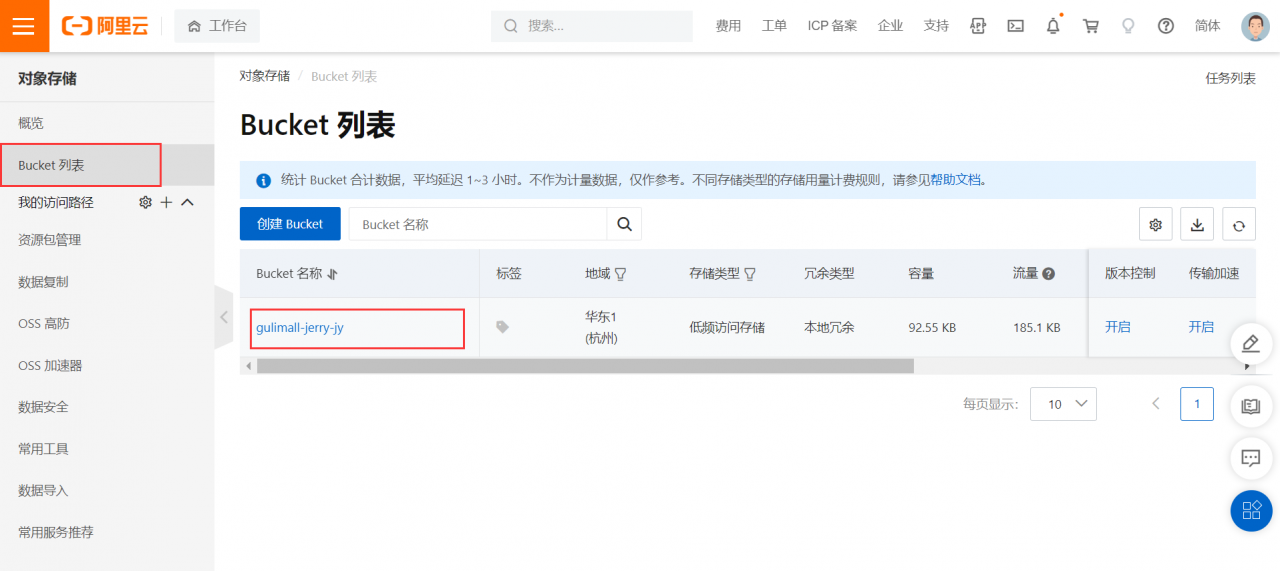1280x571 pixels.
Task: Go to the previous page
Action: 1156,404
